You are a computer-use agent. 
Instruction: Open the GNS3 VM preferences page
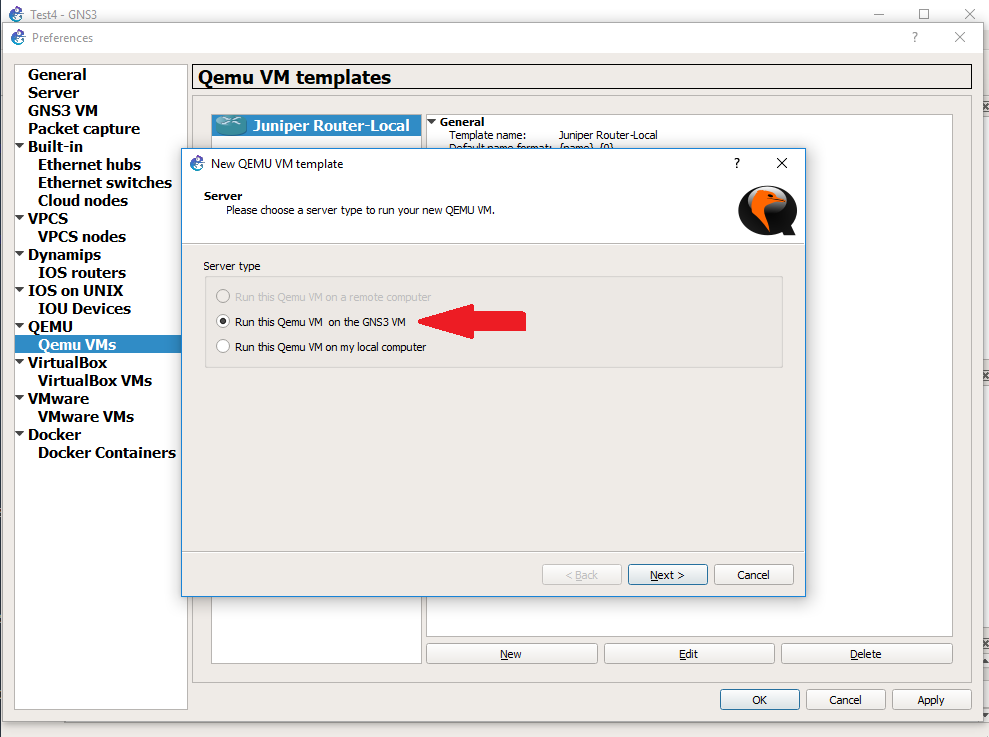coord(62,110)
